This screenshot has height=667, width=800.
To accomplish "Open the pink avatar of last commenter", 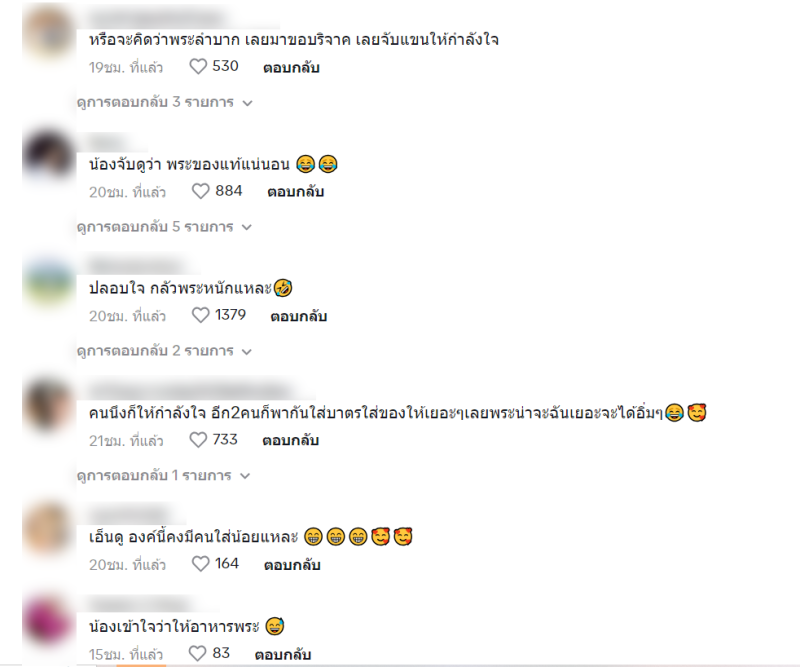I will click(x=48, y=621).
